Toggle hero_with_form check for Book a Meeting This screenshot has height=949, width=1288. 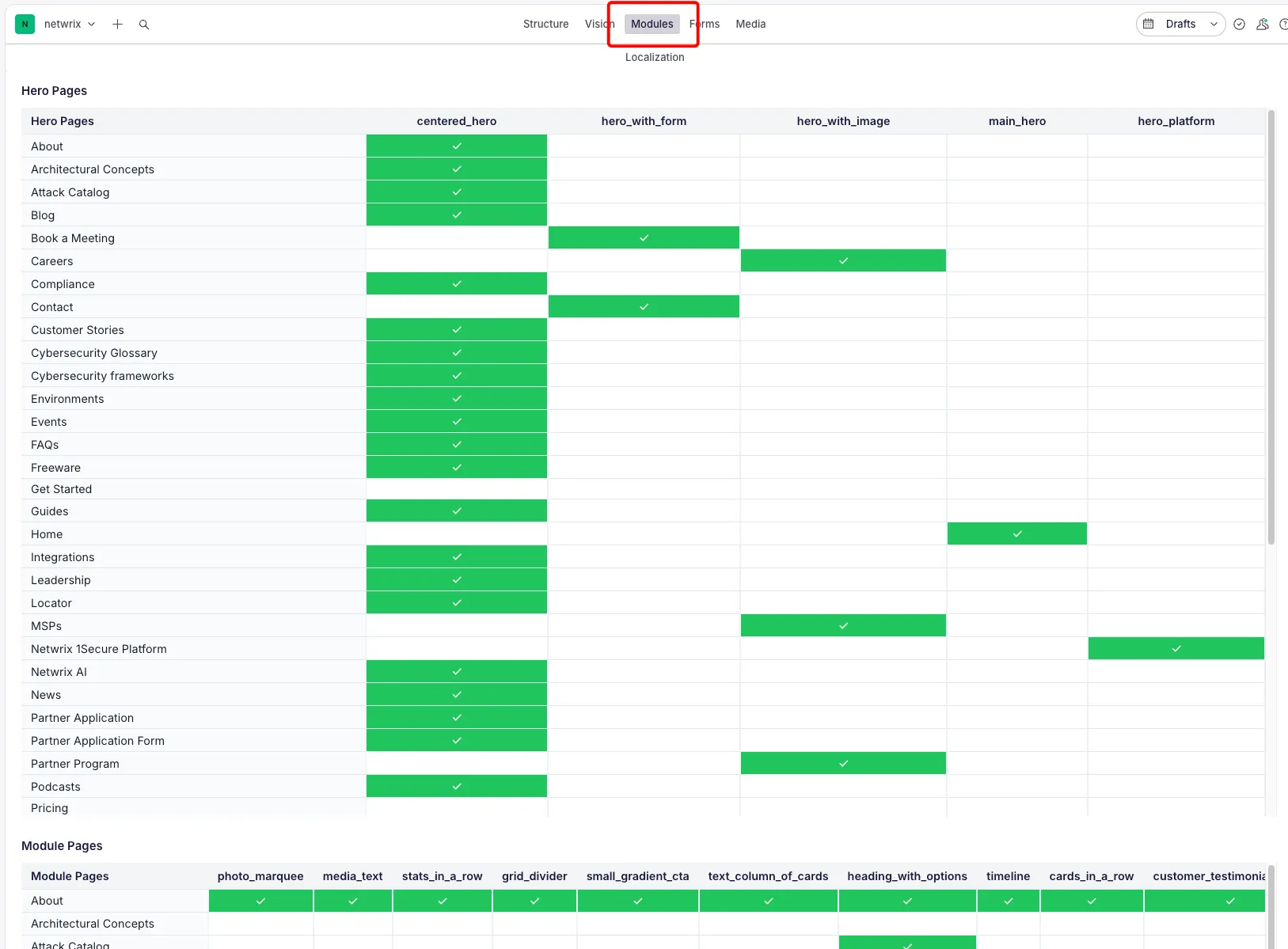point(644,237)
